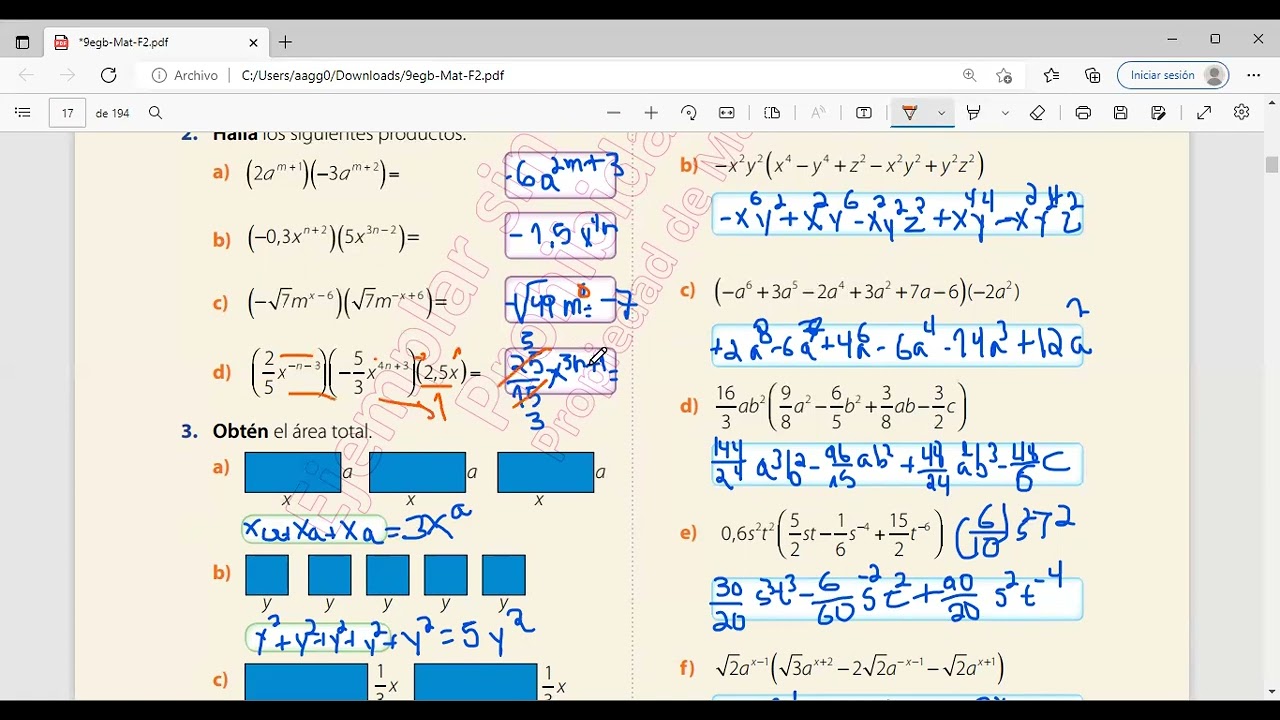Minimize the browser window
1280x720 pixels.
click(x=1172, y=39)
